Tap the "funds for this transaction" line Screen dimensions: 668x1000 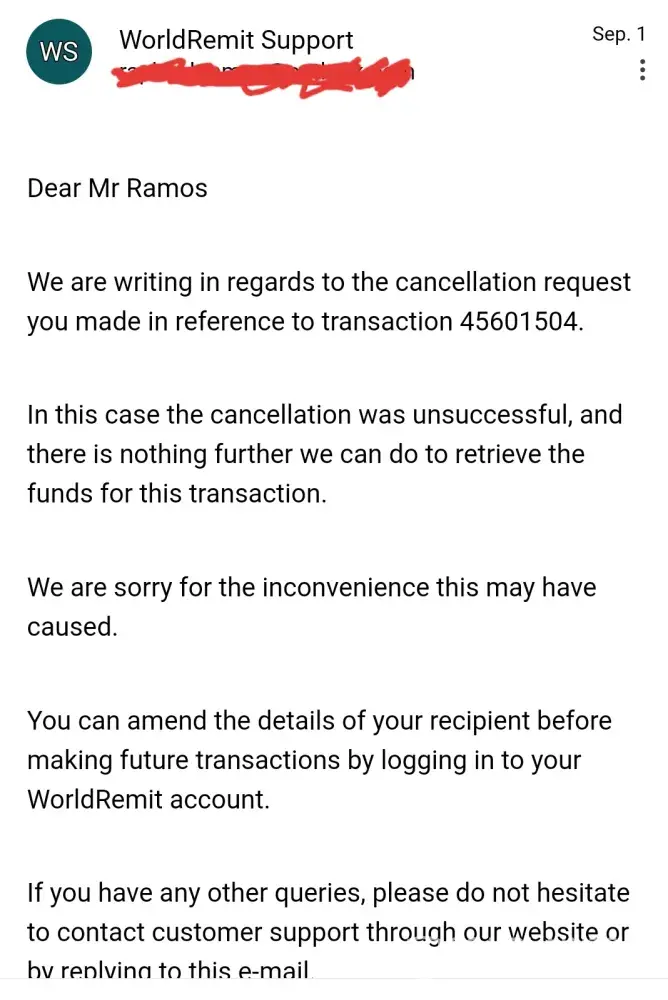(177, 493)
